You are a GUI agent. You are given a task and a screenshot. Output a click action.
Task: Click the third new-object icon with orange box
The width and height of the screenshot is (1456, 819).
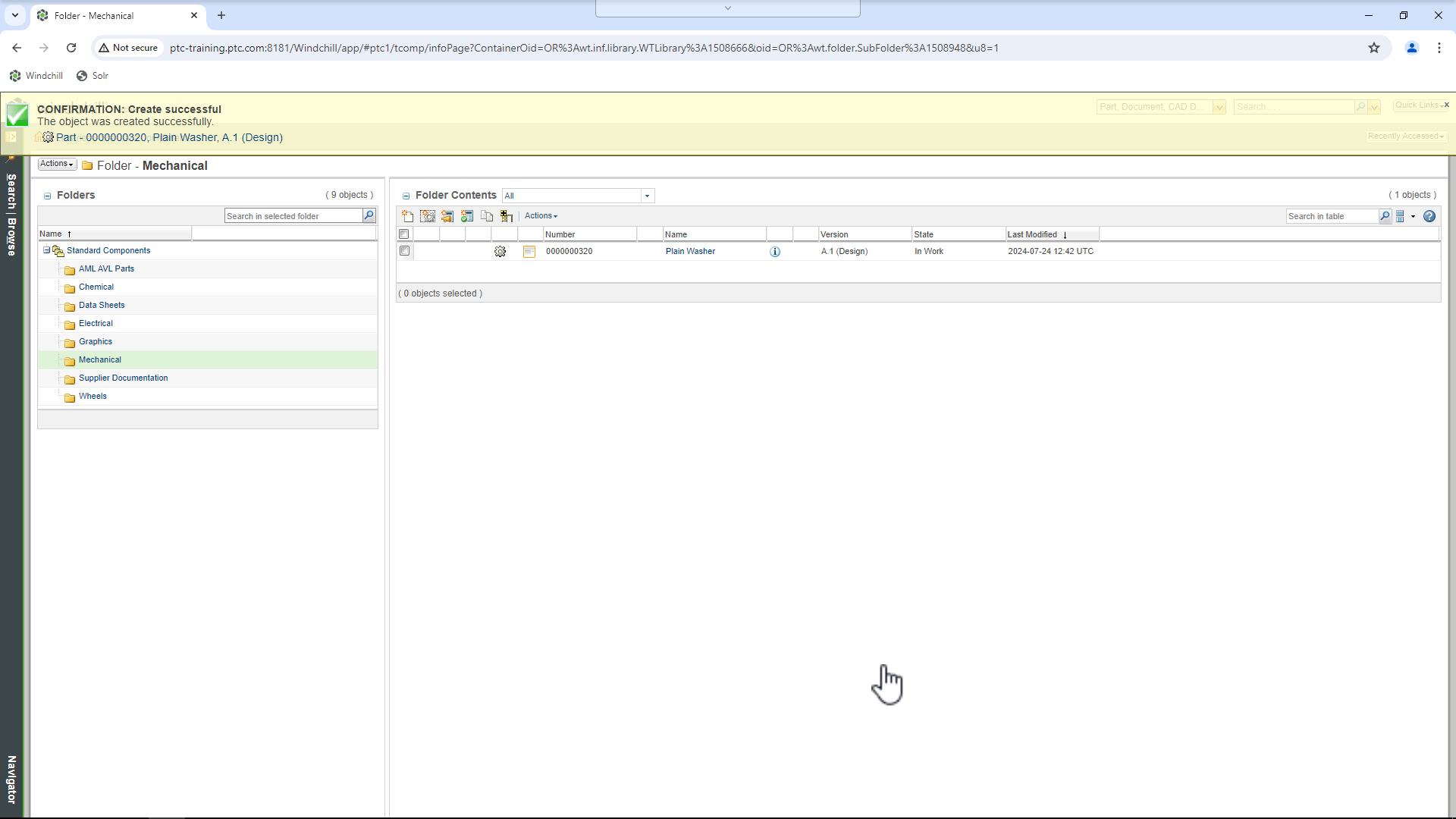click(447, 216)
